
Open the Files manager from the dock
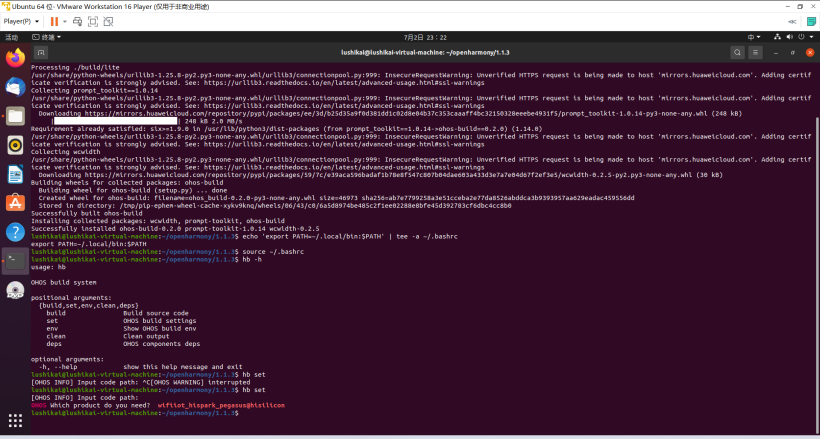15,116
